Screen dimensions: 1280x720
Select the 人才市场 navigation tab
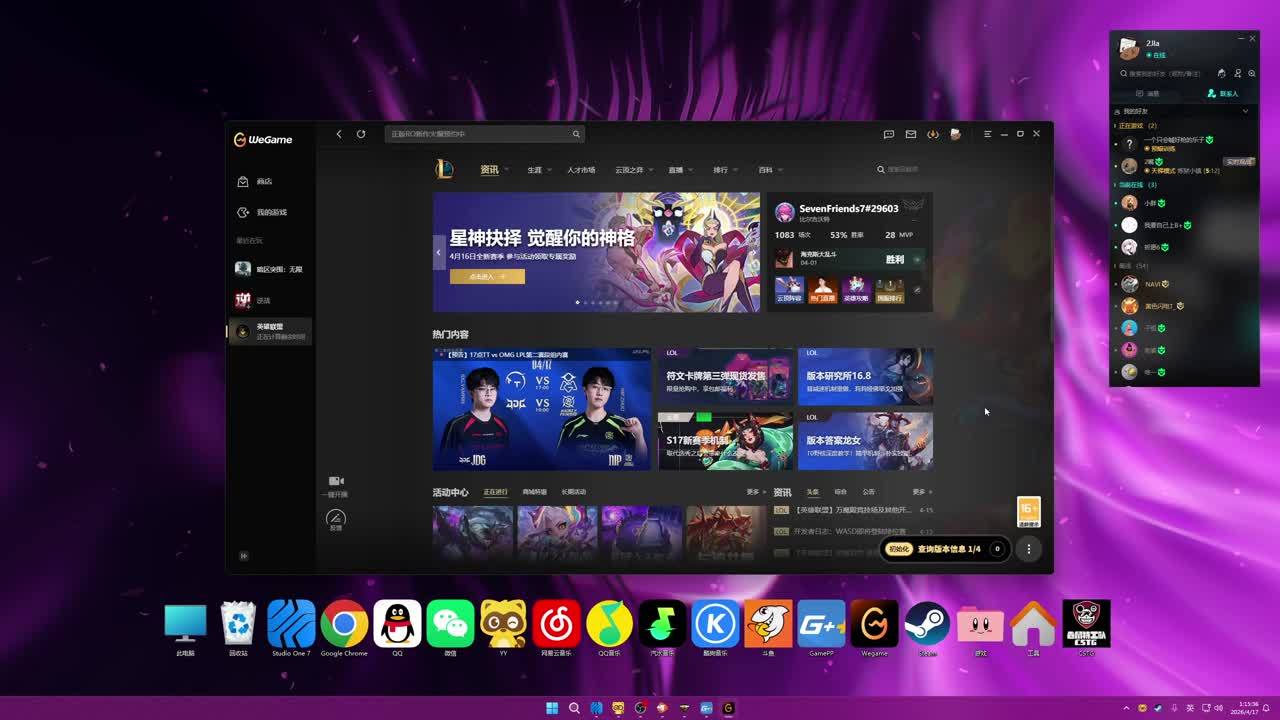(x=580, y=170)
